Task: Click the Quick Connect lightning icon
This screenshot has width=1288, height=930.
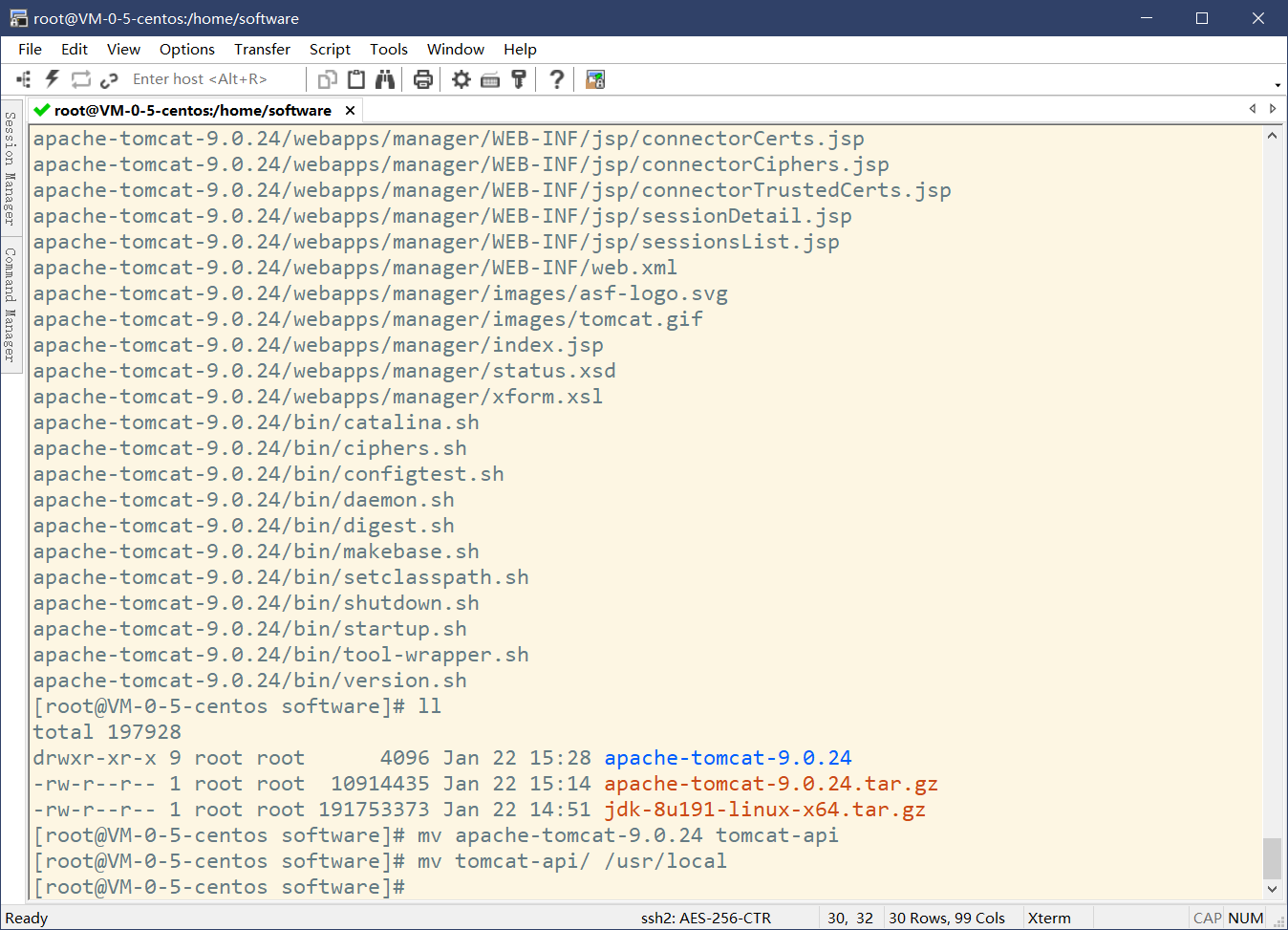Action: (53, 79)
